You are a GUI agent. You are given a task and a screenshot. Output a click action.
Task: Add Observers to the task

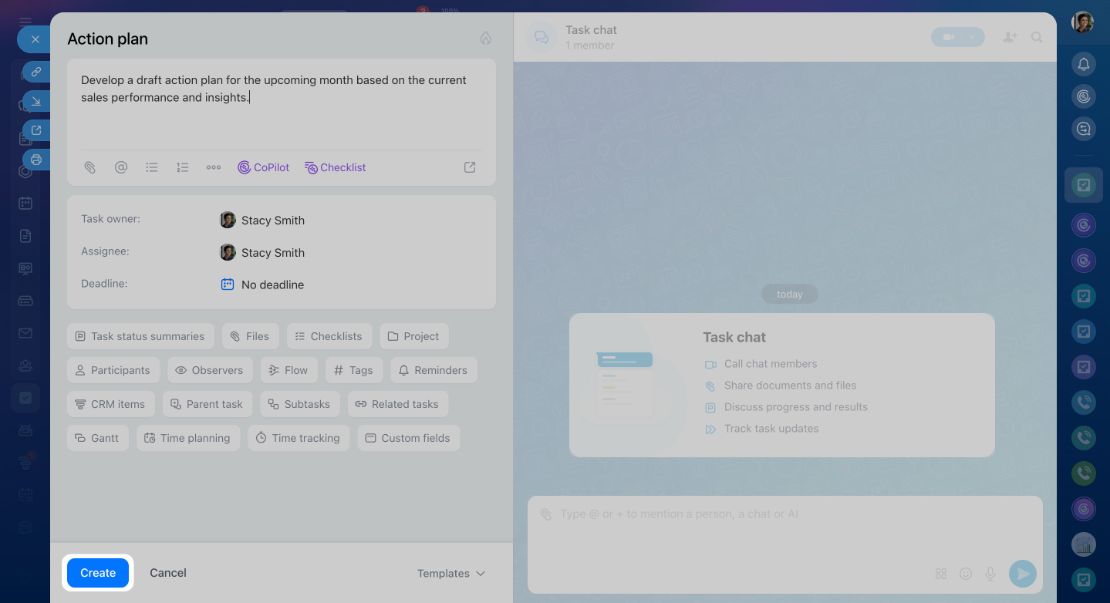pos(210,370)
